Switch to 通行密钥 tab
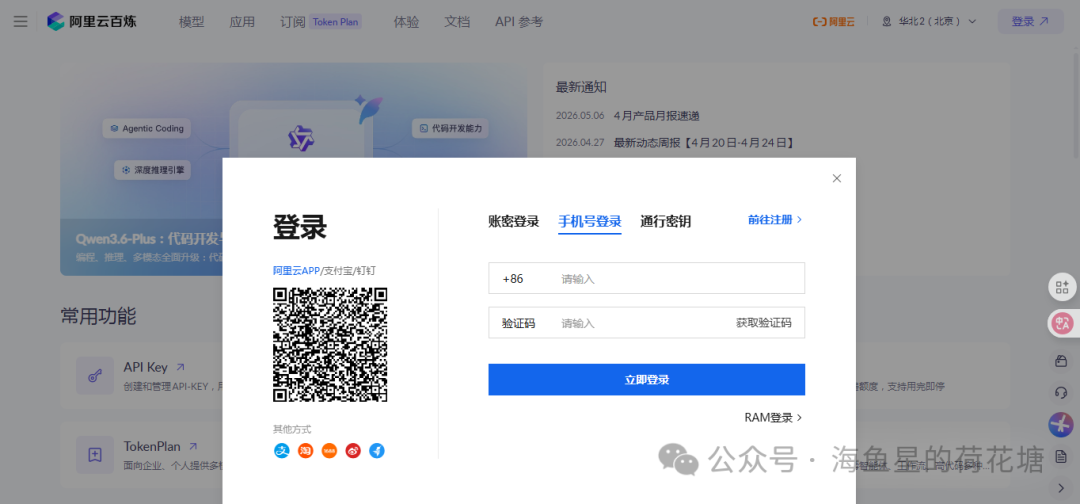The height and width of the screenshot is (504, 1080). [665, 222]
